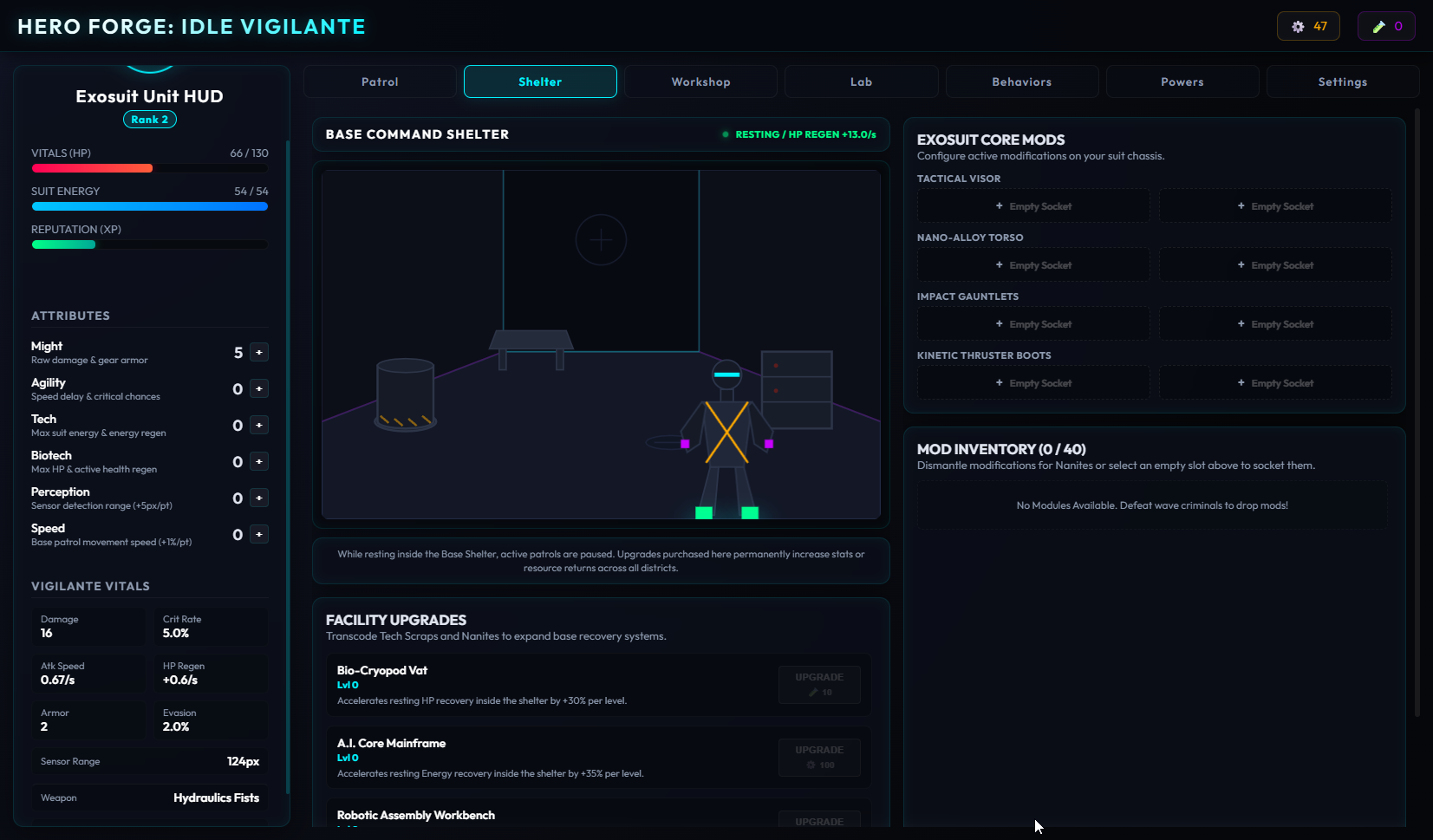
Task: Select the second Nano-Alloy Torso empty socket
Action: 1275,265
